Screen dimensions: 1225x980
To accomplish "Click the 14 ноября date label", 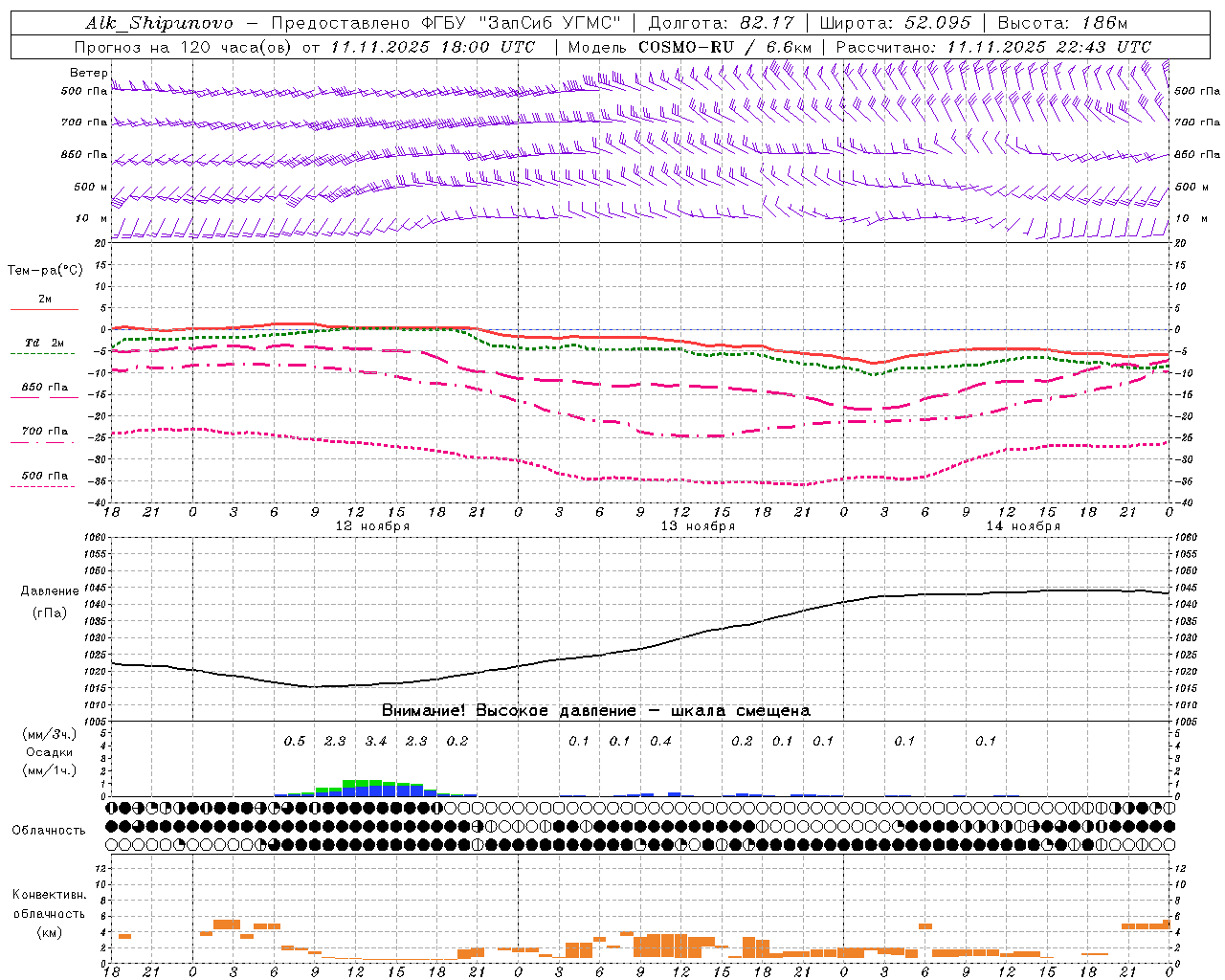I will coord(1023,526).
